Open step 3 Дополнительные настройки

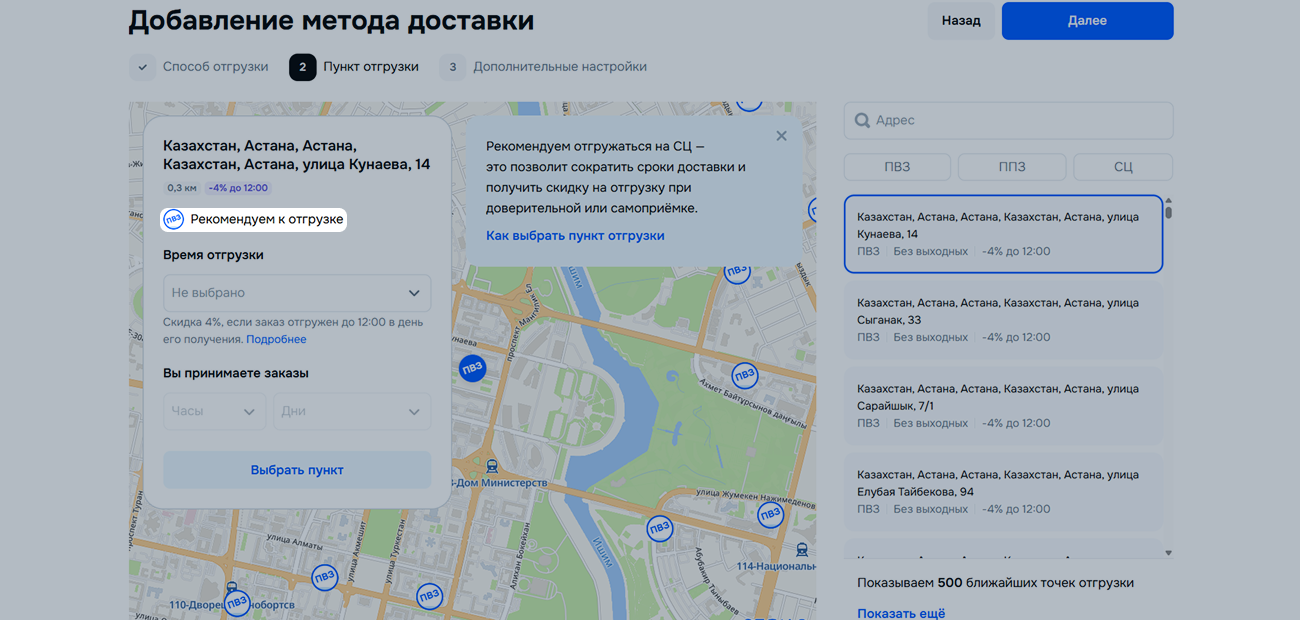(545, 67)
